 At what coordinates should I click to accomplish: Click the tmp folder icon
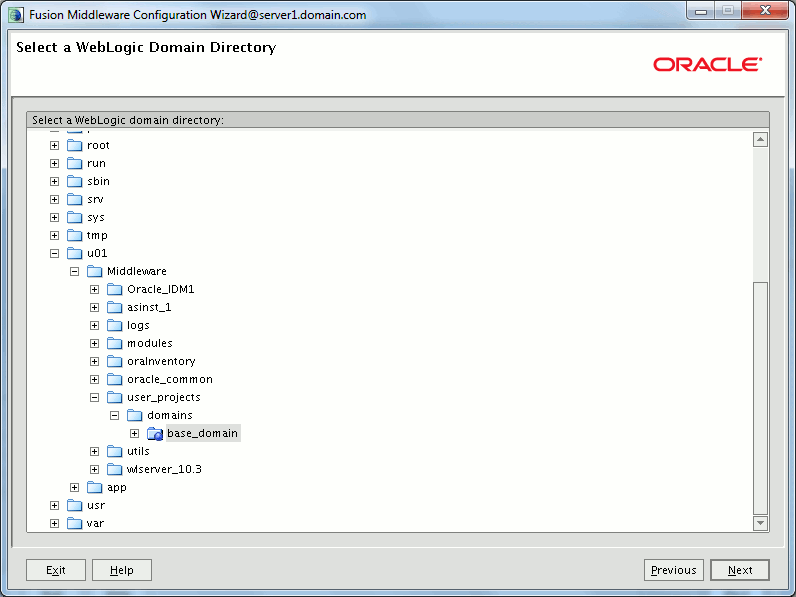click(75, 236)
